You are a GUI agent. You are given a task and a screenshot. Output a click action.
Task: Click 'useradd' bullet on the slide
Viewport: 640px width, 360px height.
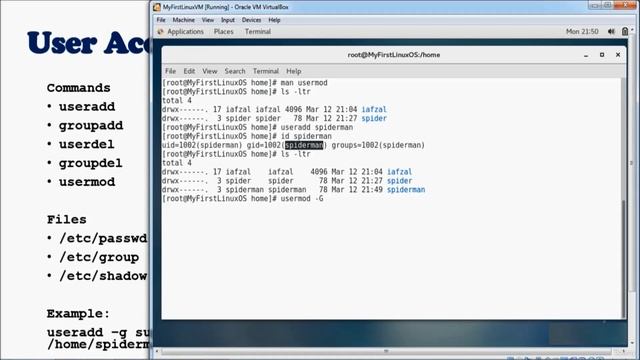coord(87,107)
